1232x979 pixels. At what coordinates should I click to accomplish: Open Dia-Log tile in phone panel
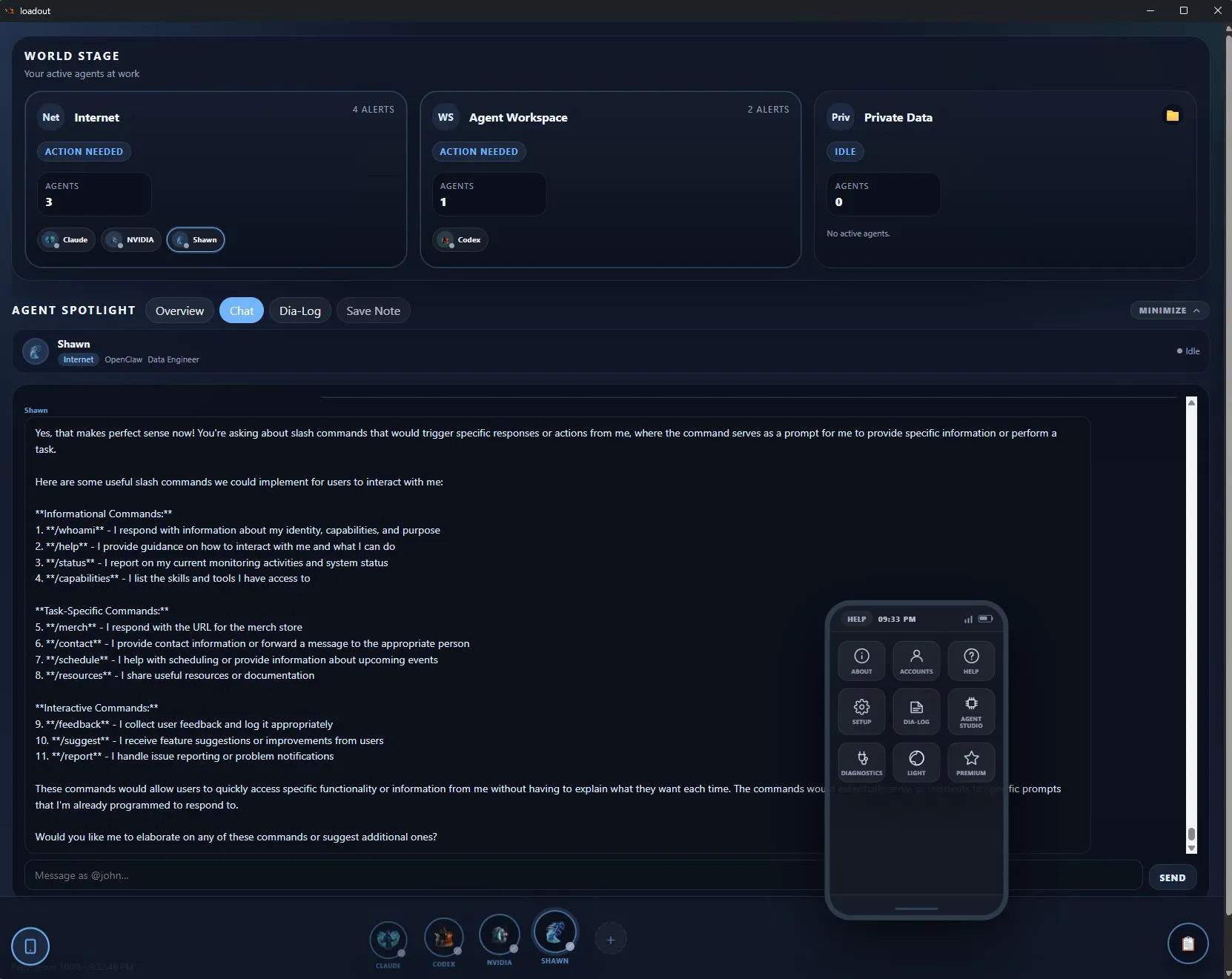coord(916,711)
